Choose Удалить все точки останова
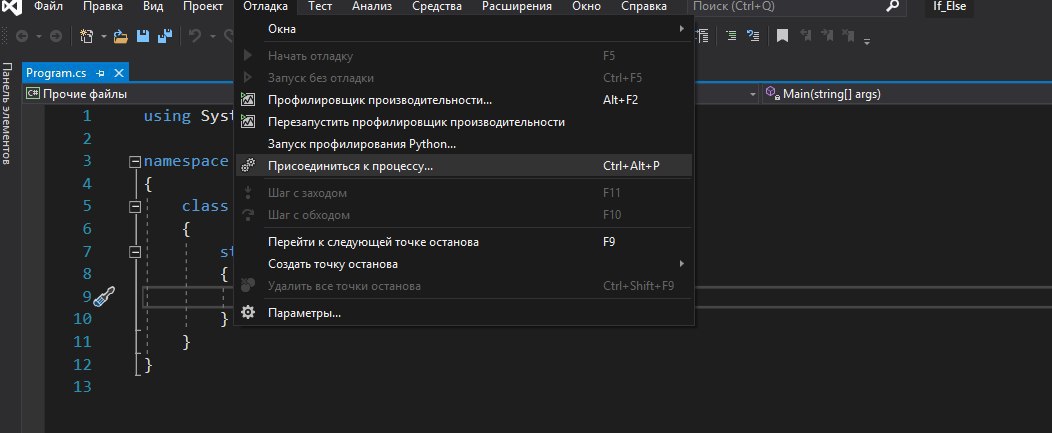 [464, 286]
